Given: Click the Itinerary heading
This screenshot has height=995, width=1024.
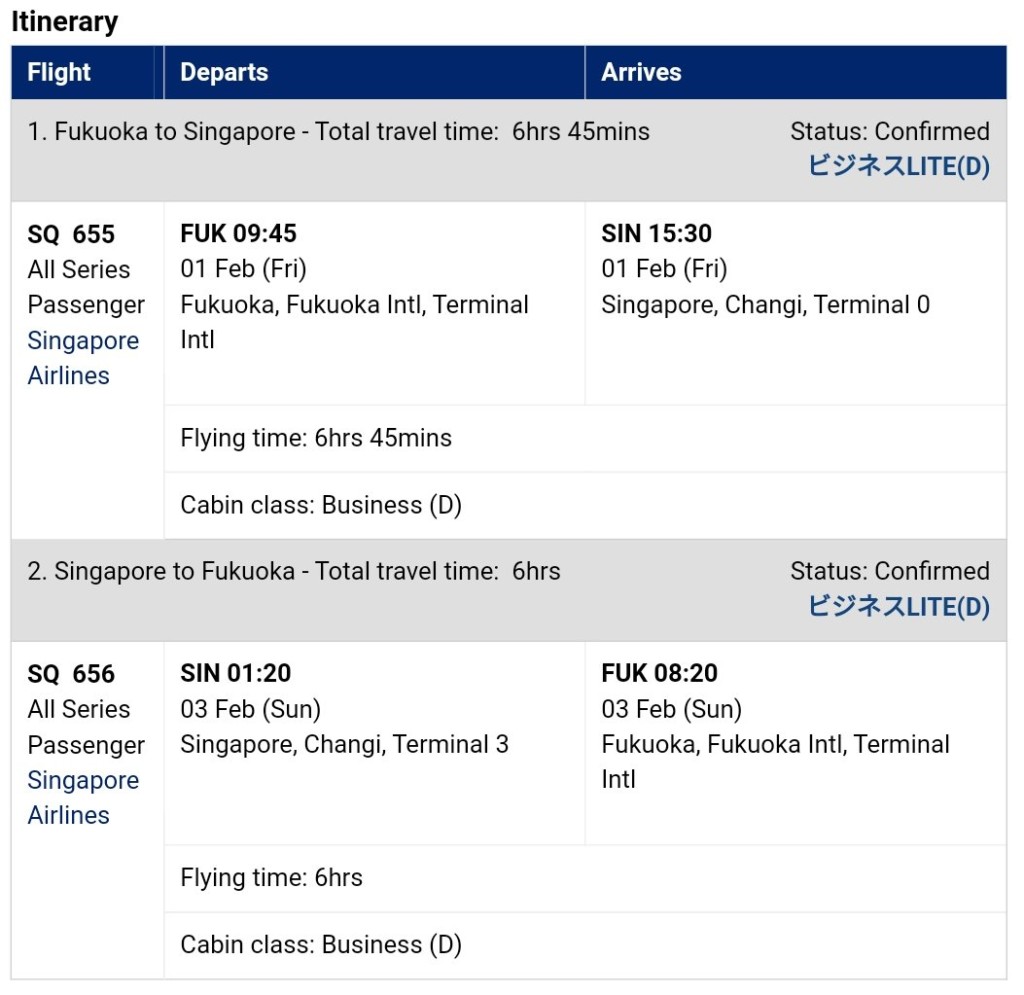Looking at the screenshot, I should (64, 22).
